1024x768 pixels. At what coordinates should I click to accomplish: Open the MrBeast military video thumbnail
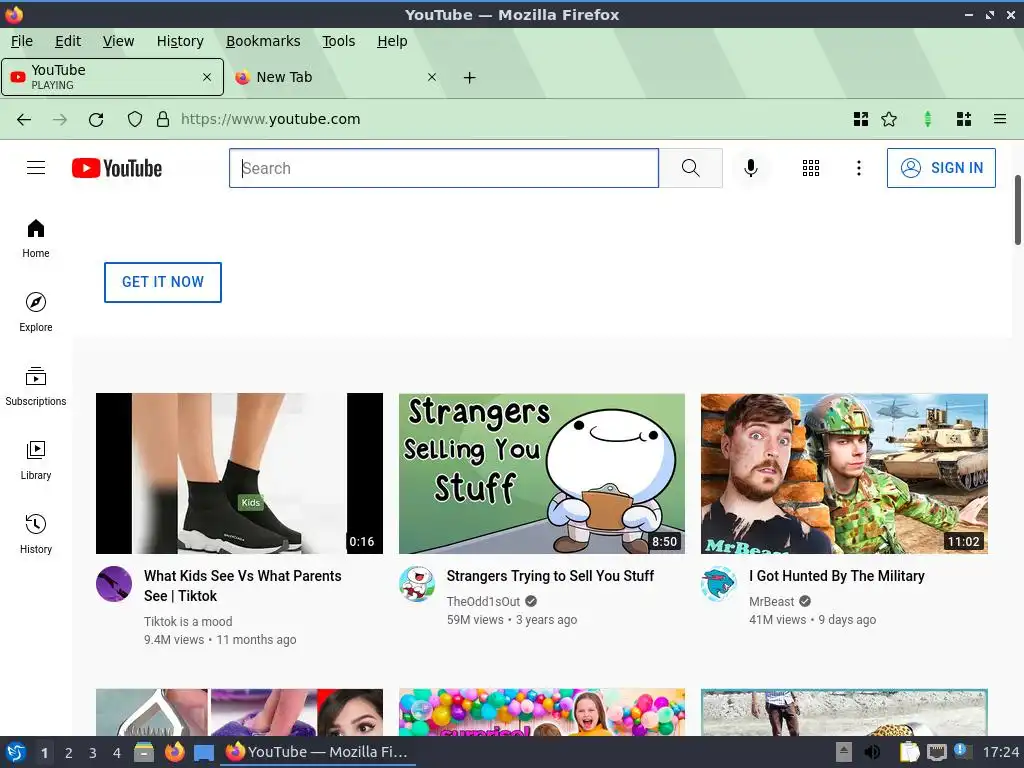(844, 473)
